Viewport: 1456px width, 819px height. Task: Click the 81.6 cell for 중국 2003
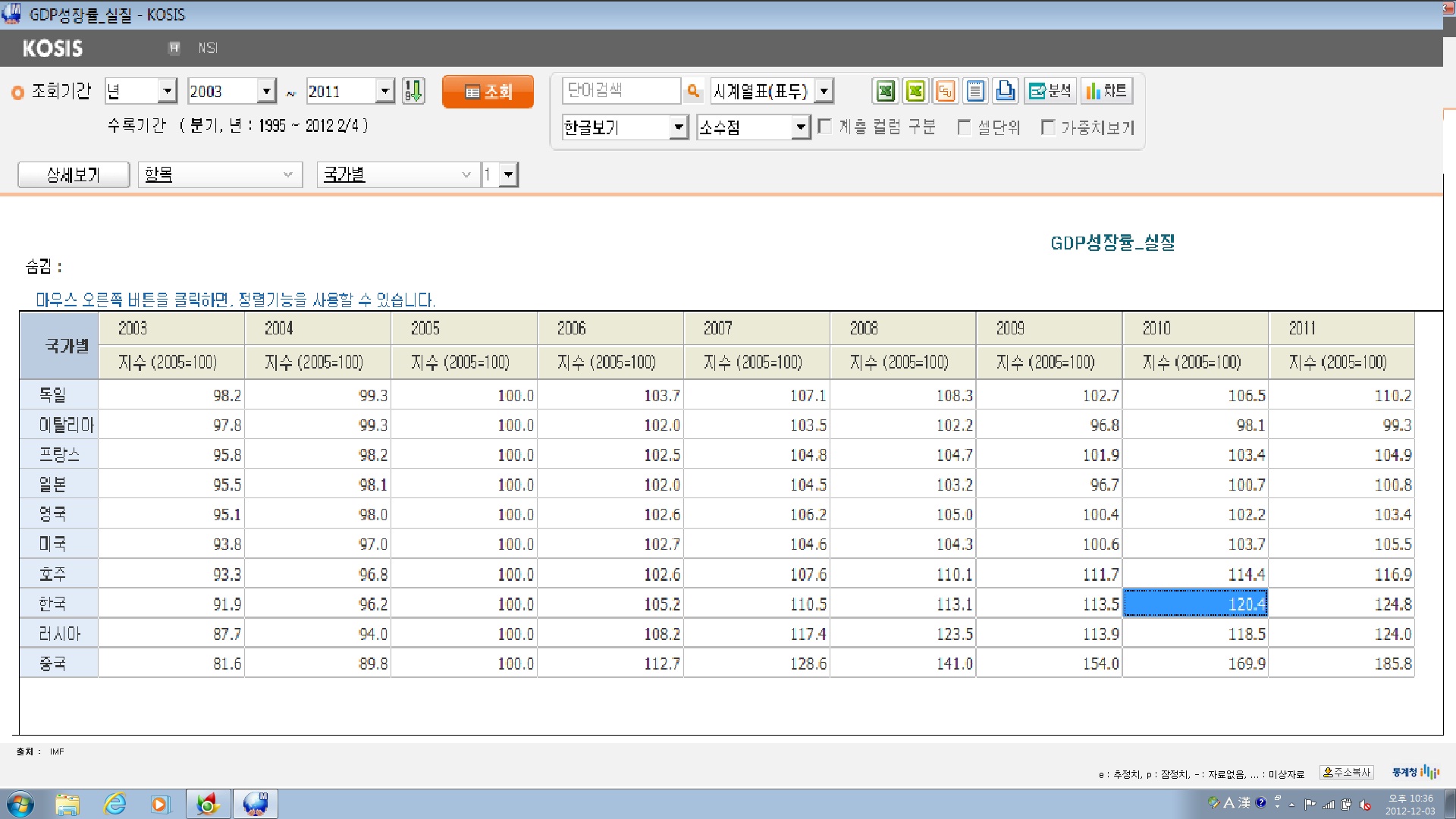171,664
